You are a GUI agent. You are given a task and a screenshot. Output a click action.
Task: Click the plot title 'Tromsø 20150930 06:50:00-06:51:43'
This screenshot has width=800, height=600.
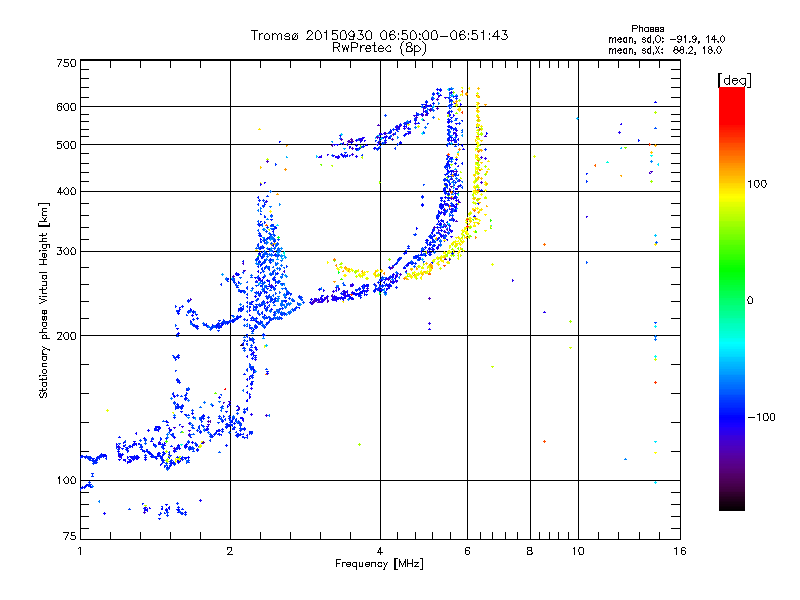[379, 35]
